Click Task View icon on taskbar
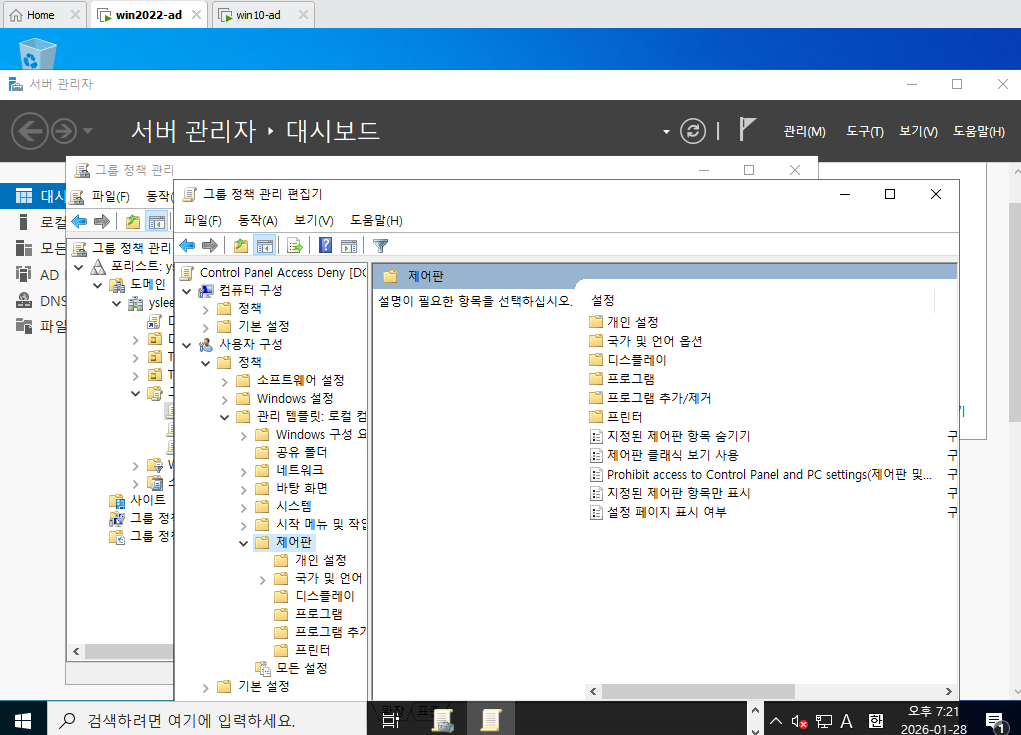1021x735 pixels. (391, 720)
